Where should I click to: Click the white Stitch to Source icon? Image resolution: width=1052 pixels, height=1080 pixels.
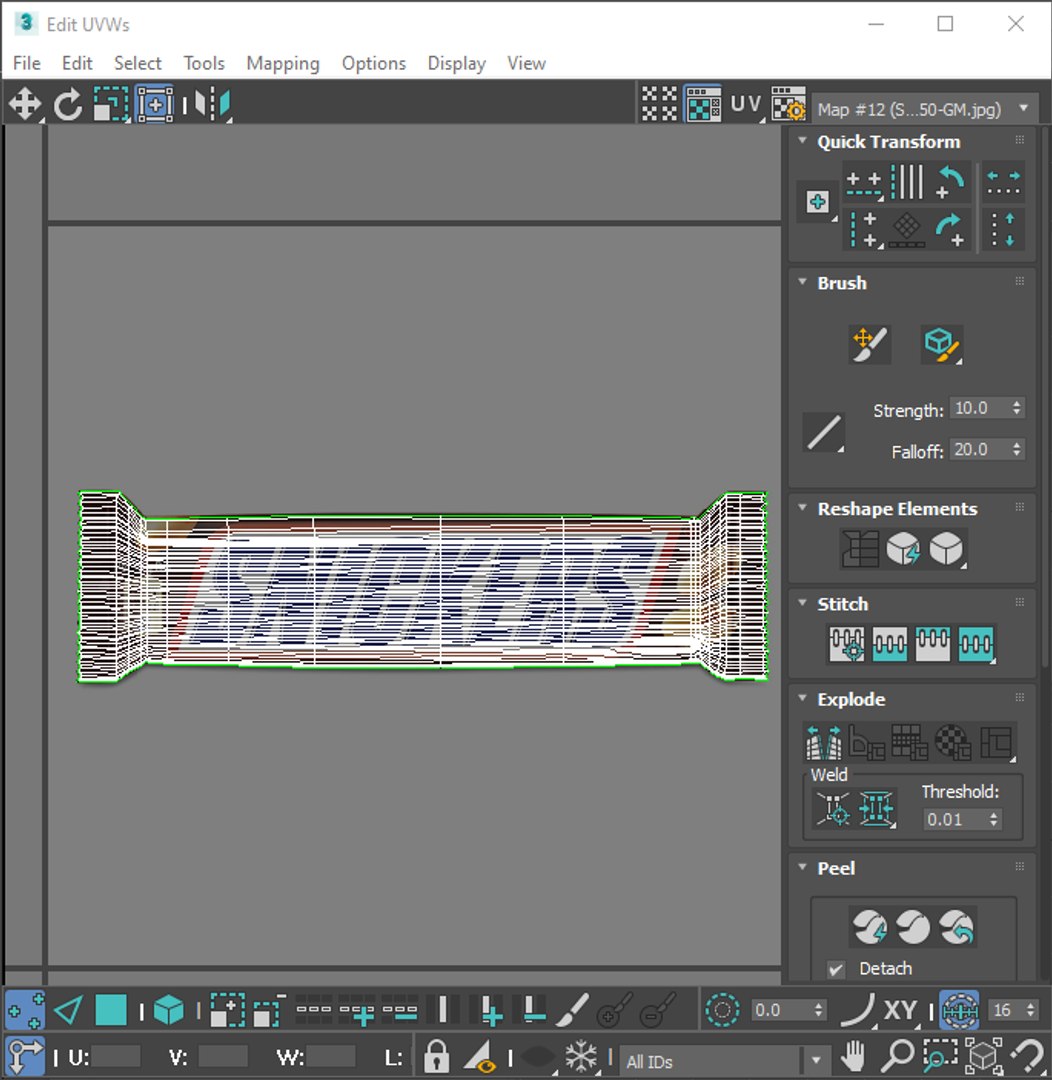[933, 644]
